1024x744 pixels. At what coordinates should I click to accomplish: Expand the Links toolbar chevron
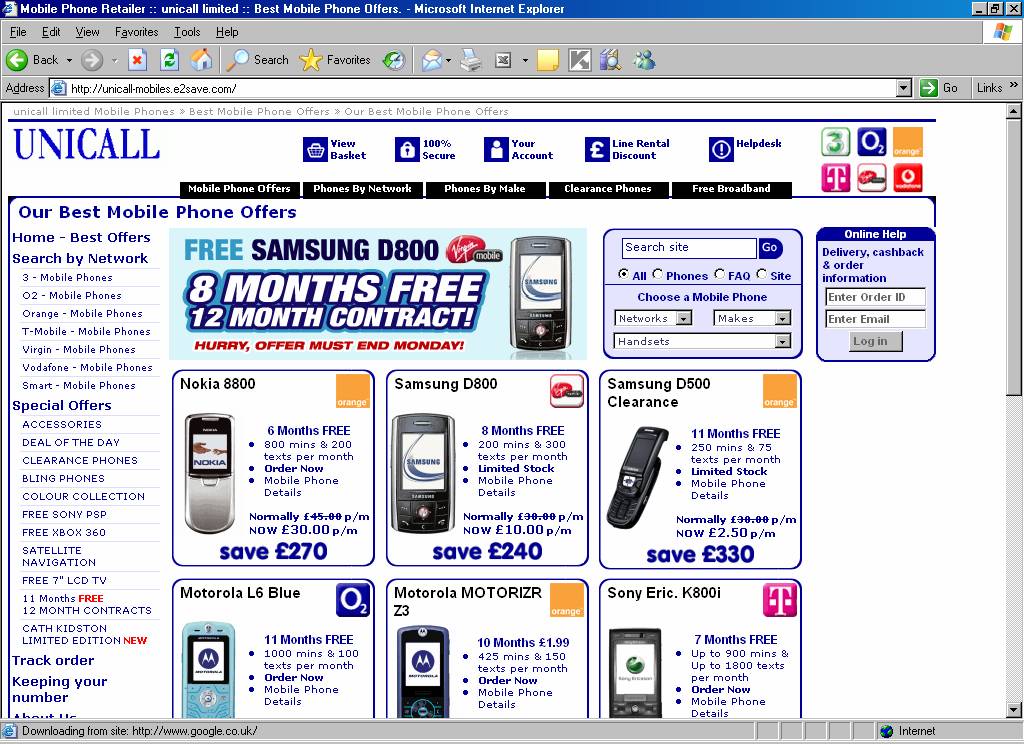(x=1014, y=85)
